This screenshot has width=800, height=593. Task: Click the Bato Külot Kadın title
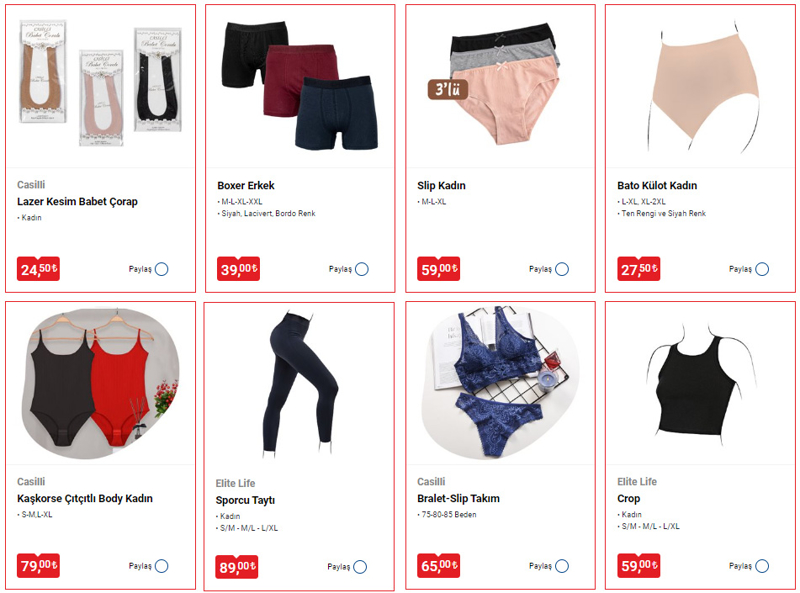coord(657,185)
